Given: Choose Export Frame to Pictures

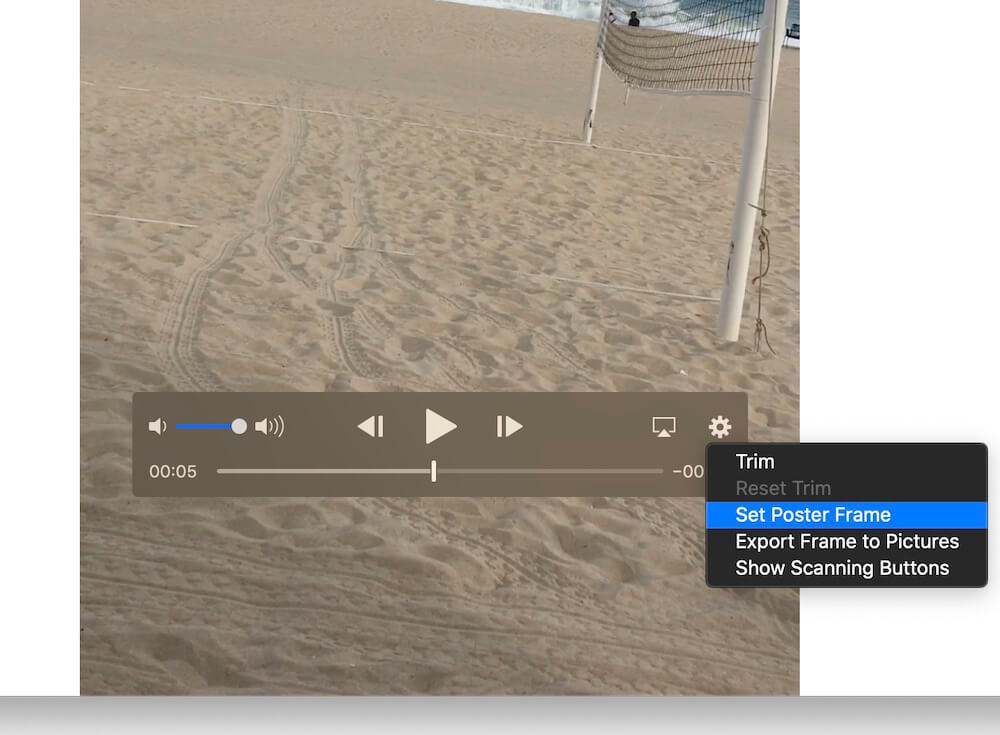Looking at the screenshot, I should pyautogui.click(x=846, y=542).
